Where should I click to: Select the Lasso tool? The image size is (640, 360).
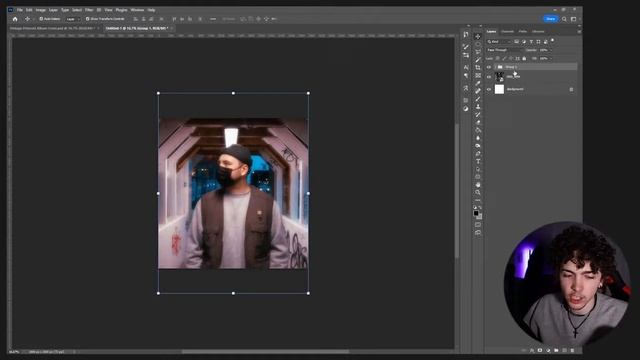click(478, 52)
